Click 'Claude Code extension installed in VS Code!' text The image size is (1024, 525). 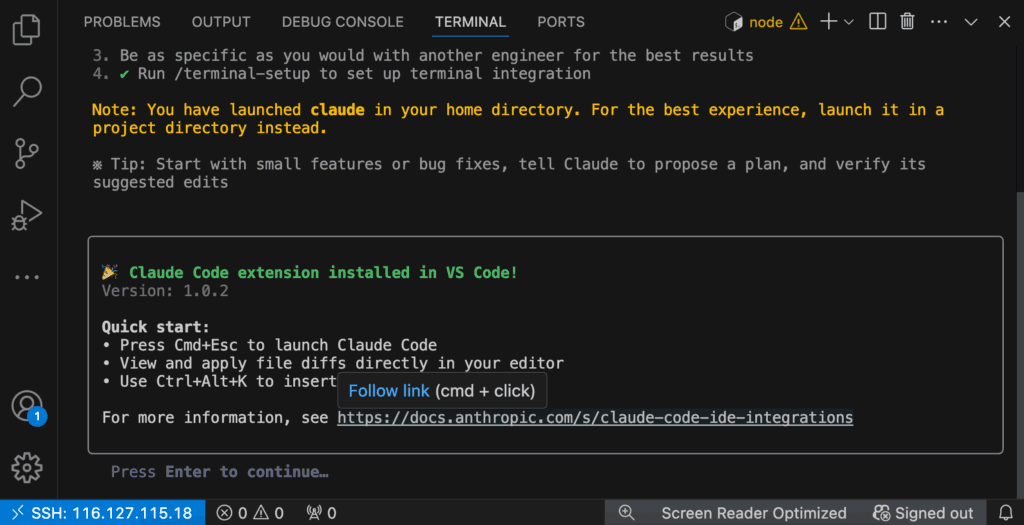click(x=323, y=272)
